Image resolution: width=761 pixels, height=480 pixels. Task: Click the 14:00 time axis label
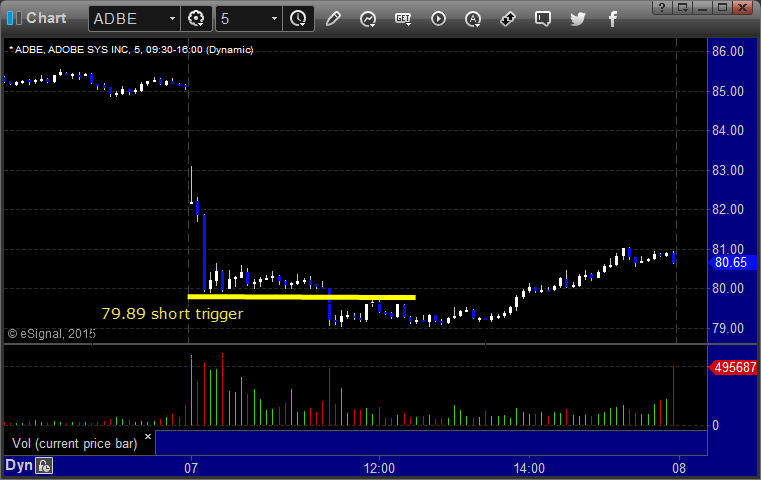coord(529,468)
